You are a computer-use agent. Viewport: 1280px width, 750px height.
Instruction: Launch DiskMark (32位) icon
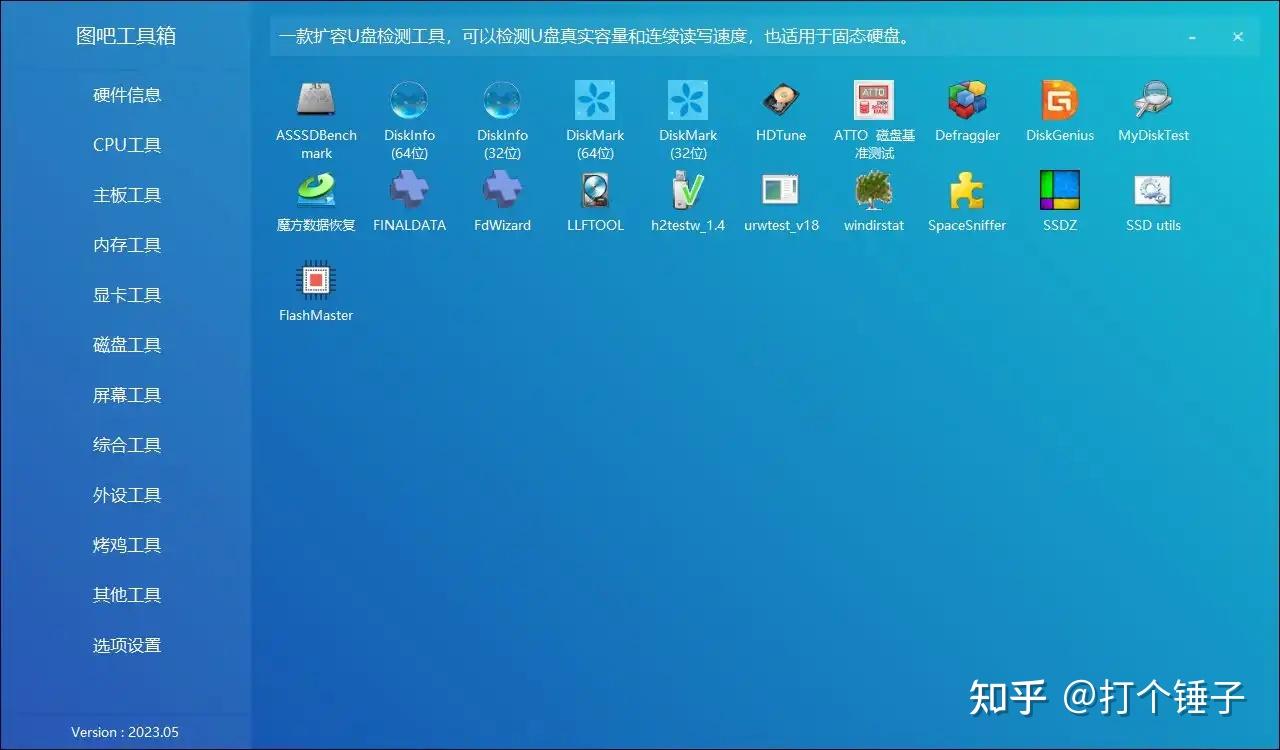pyautogui.click(x=688, y=100)
